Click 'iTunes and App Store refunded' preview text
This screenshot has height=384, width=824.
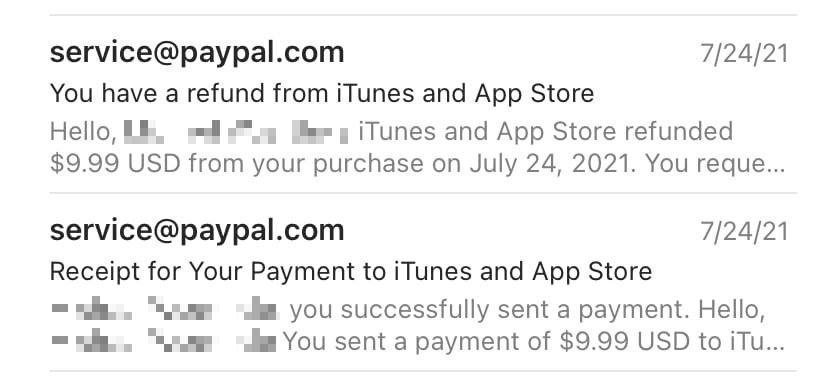tap(545, 131)
